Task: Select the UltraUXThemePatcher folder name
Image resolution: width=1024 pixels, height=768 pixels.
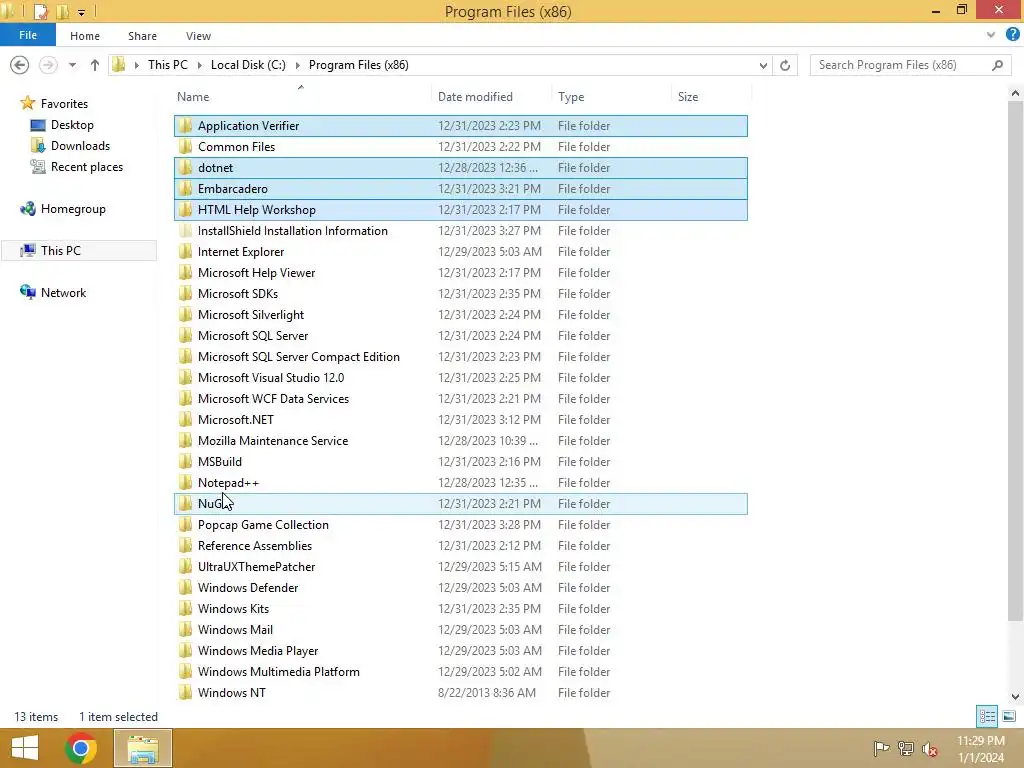Action: click(x=257, y=566)
